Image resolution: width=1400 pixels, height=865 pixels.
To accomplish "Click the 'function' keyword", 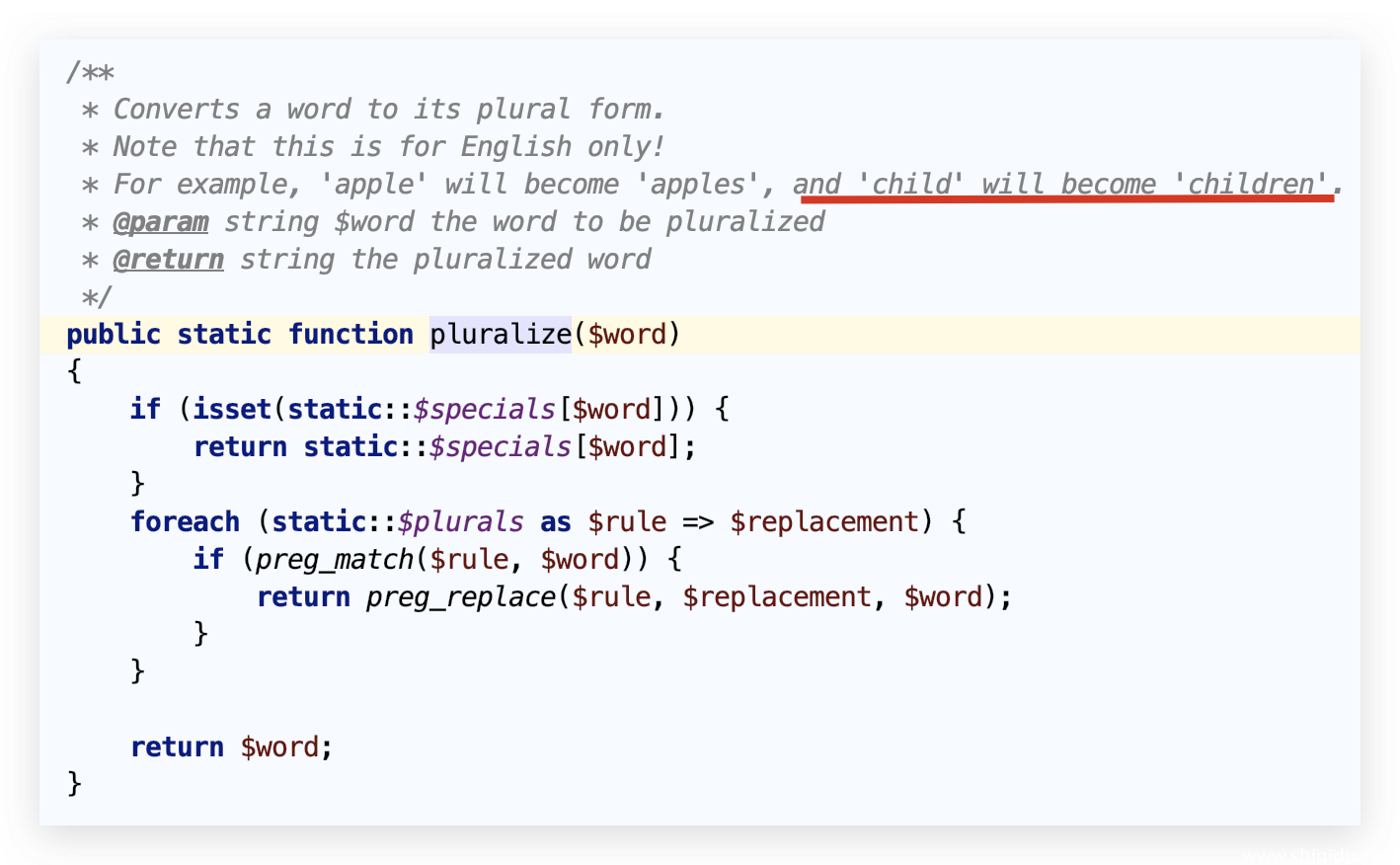I will [350, 335].
